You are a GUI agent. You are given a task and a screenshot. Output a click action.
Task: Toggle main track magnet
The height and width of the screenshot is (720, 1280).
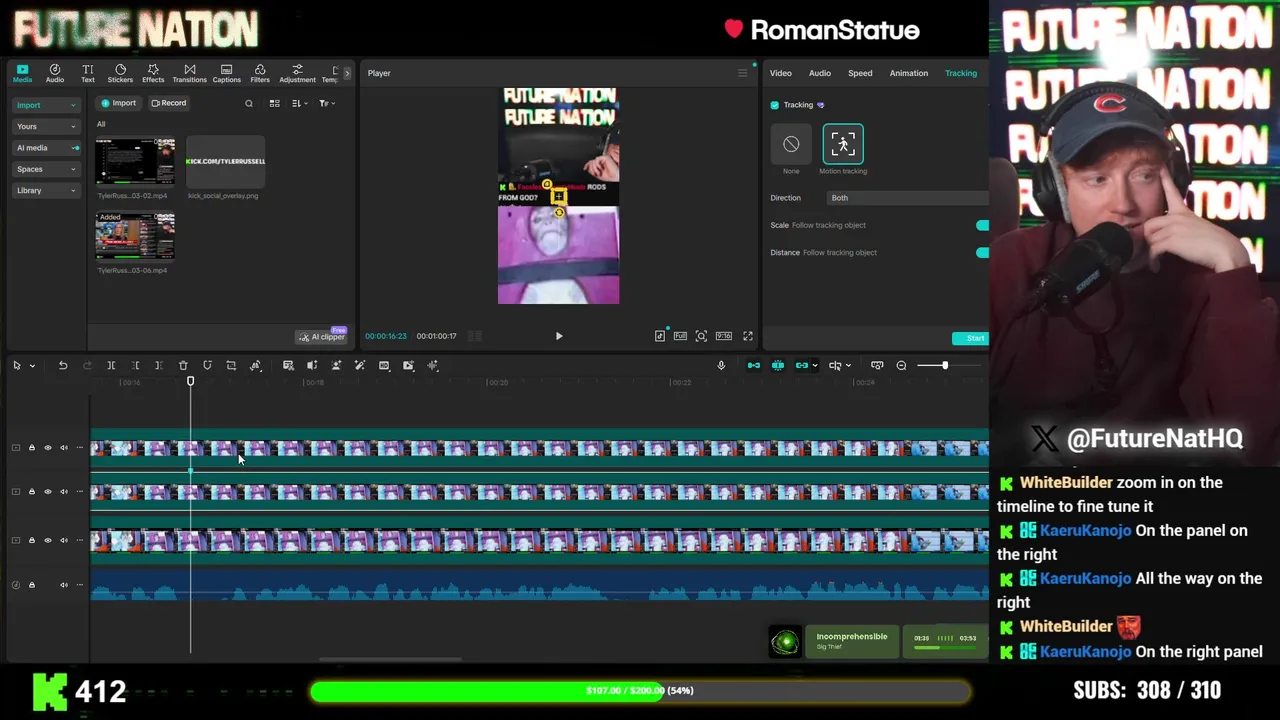click(x=754, y=366)
